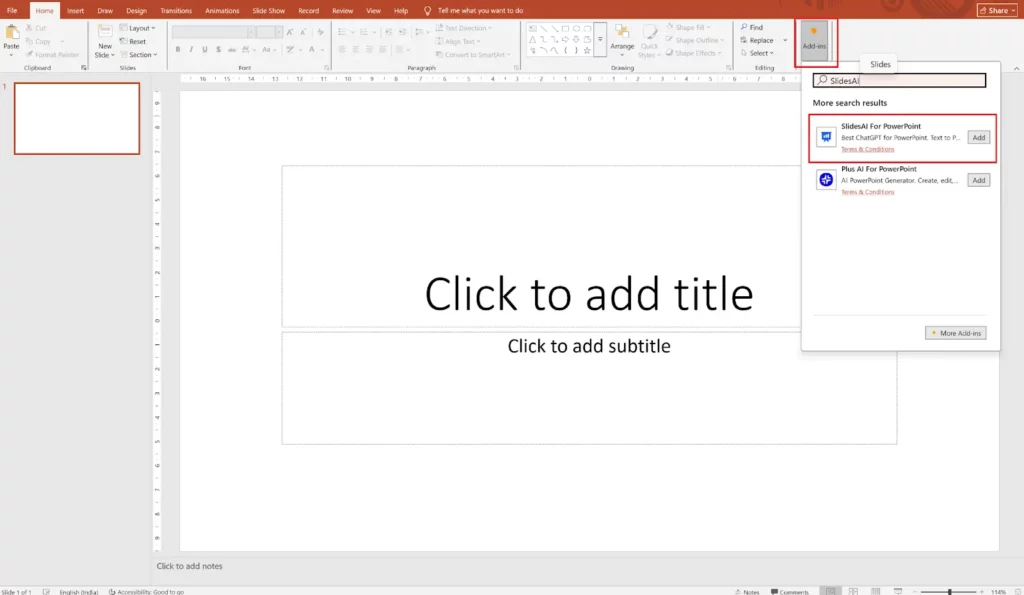Click the Plus AI For PowerPoint icon
Viewport: 1024px width, 595px height.
point(826,180)
